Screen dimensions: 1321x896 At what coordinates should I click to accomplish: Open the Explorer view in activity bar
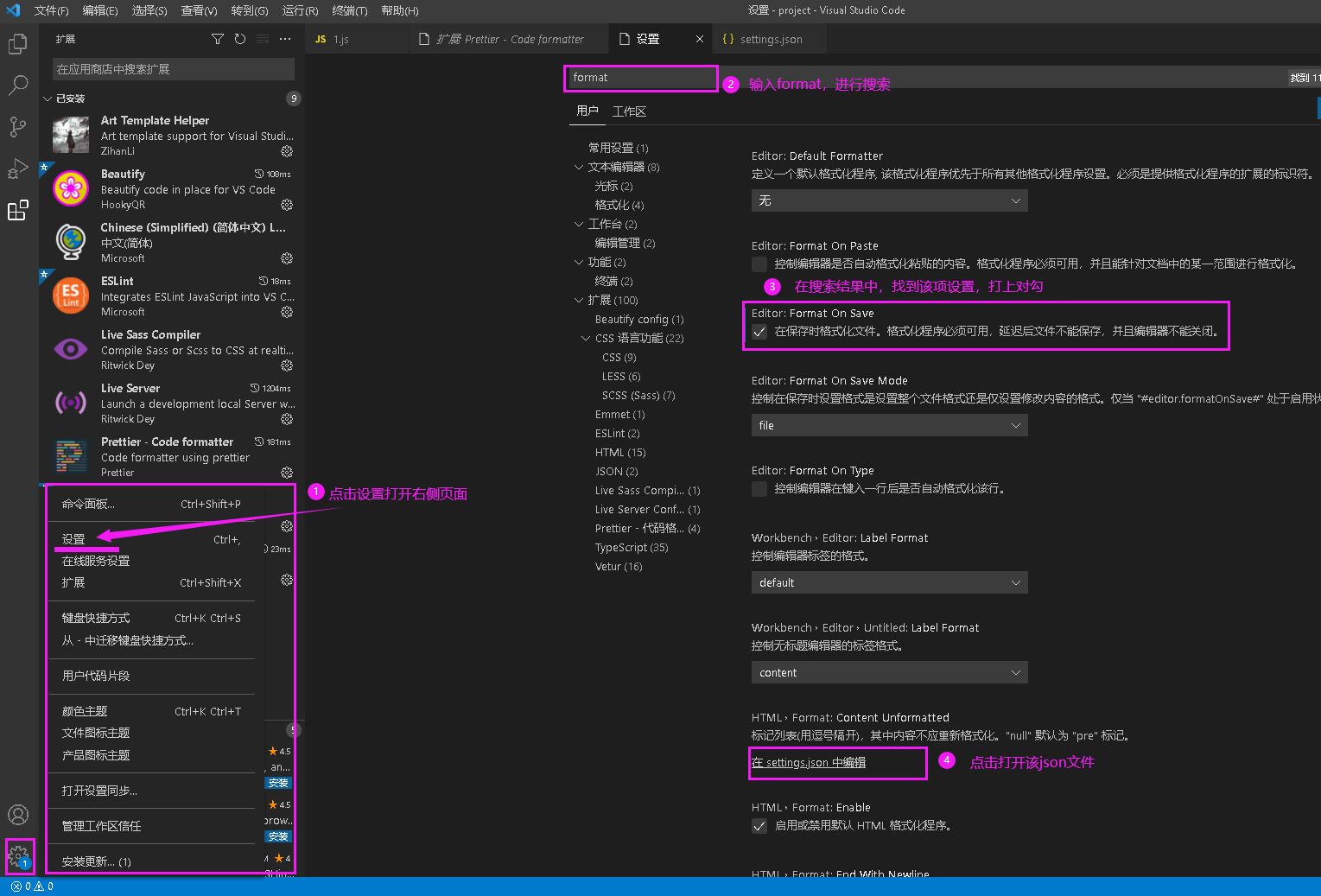[17, 43]
